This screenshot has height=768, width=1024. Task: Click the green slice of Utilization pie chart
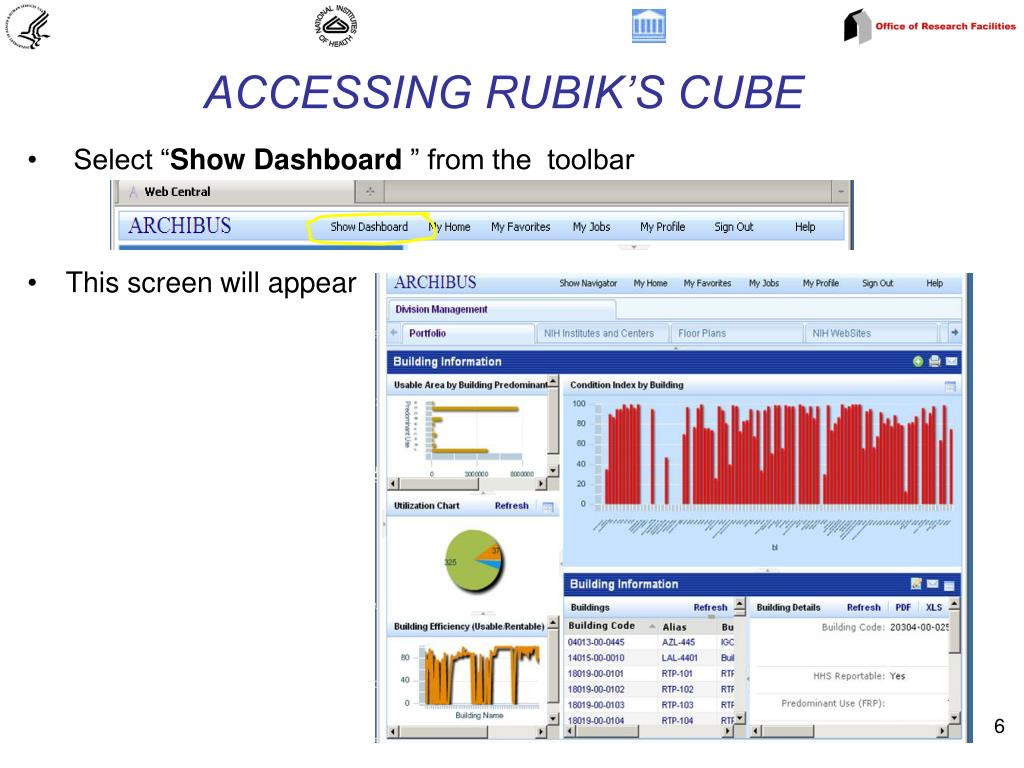point(464,562)
